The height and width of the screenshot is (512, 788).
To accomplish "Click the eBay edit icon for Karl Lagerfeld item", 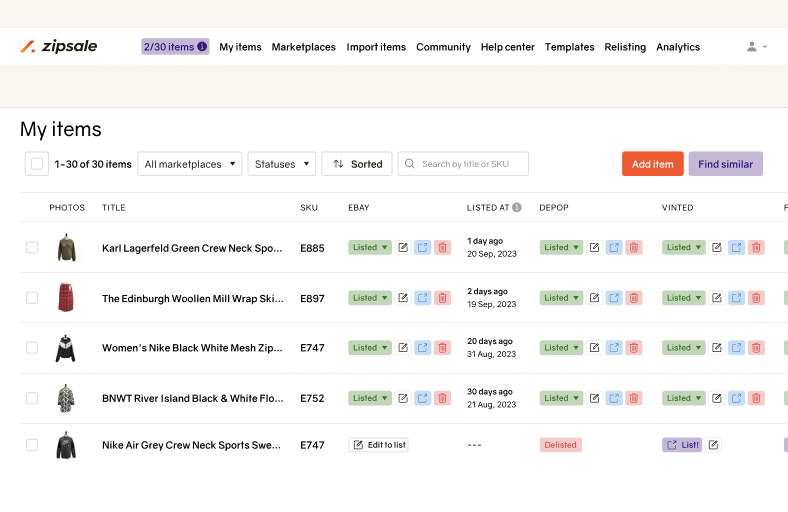I will click(x=403, y=247).
